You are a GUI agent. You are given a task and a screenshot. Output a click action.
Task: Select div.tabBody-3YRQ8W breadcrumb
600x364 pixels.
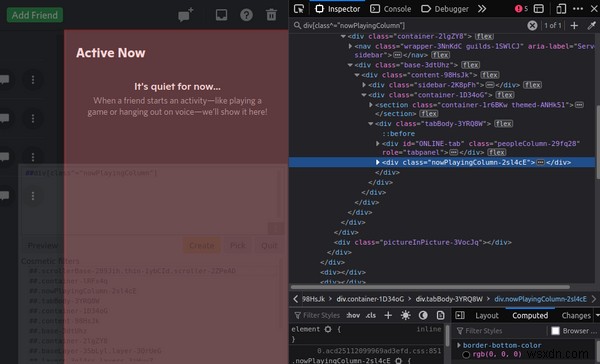[449, 299]
